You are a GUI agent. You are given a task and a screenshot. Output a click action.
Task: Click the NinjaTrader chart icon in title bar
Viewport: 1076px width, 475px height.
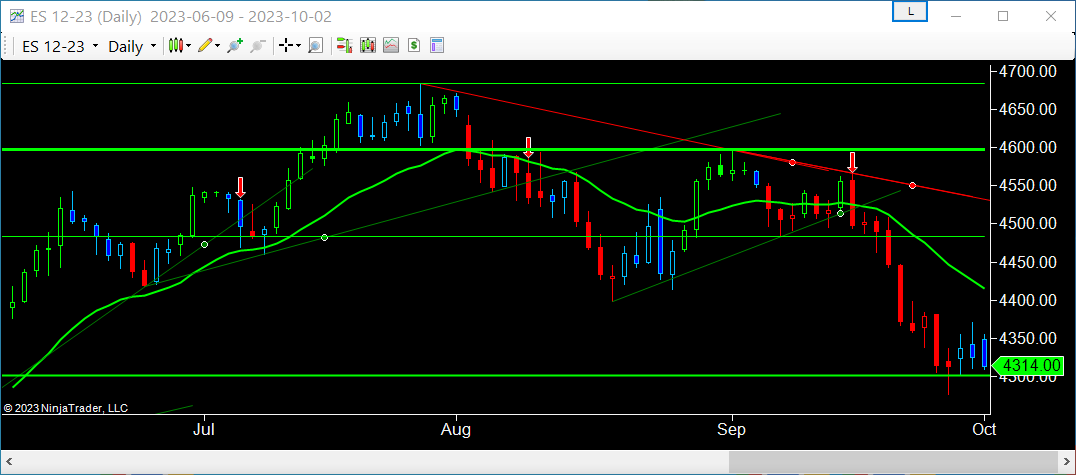coord(16,16)
